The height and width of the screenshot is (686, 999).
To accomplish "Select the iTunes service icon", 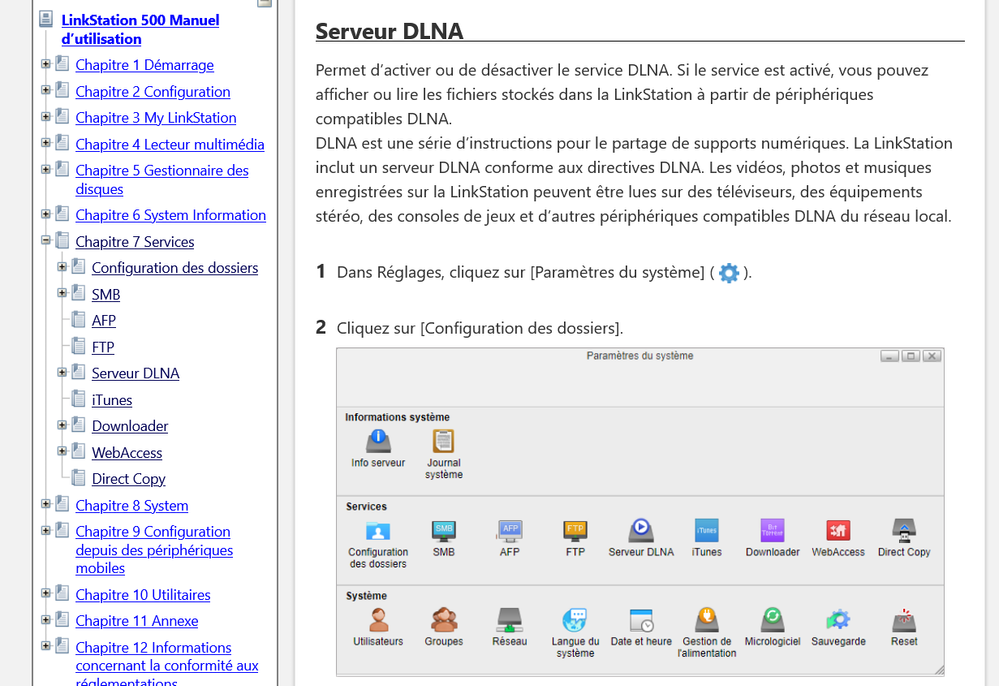I will [x=706, y=530].
